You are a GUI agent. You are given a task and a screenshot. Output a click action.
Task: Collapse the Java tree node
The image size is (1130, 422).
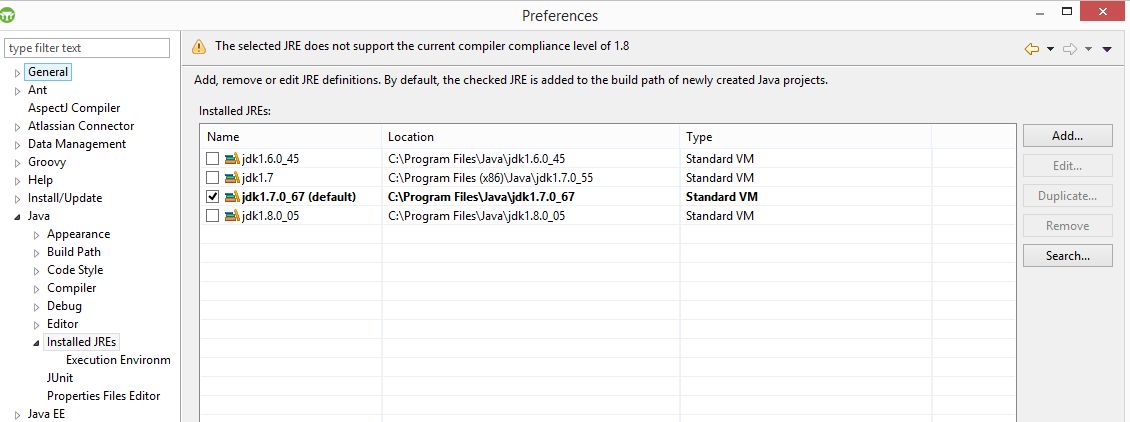pos(17,217)
